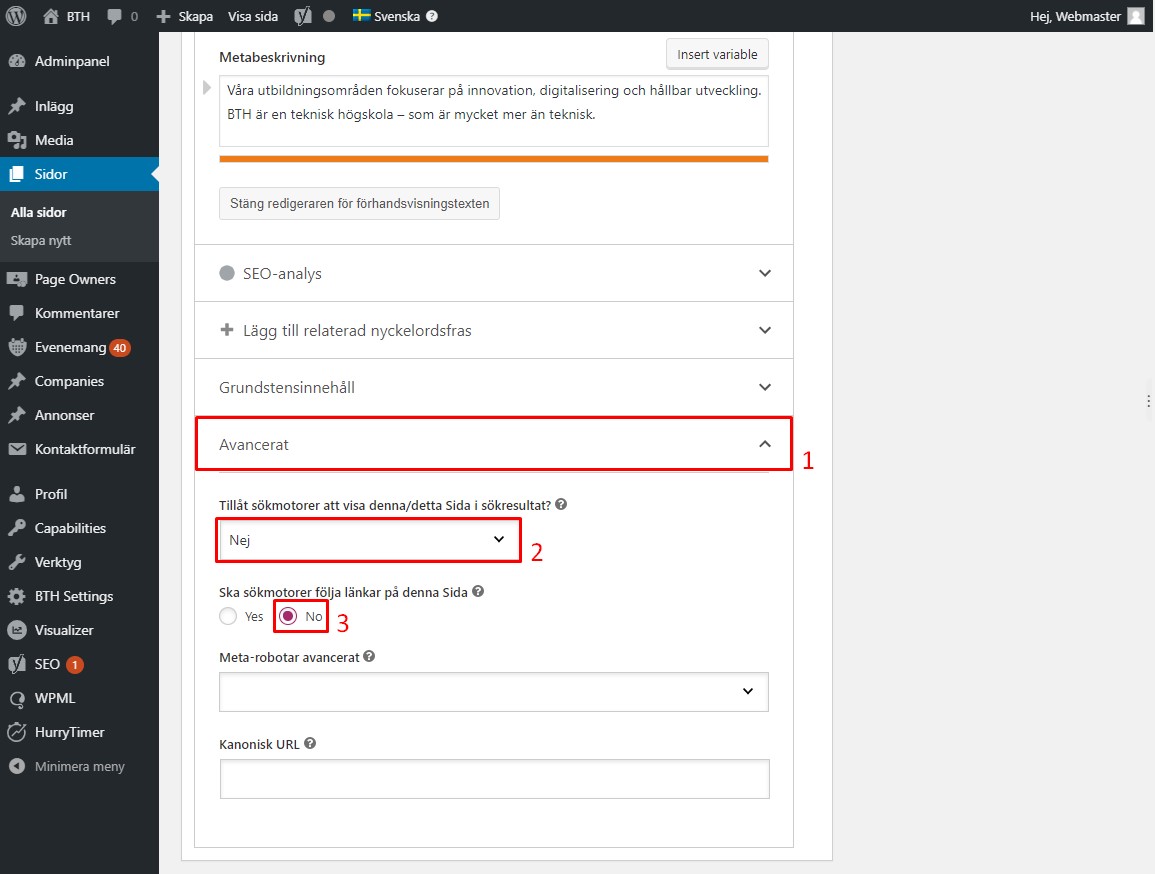This screenshot has height=874, width=1155.
Task: Click the Kontaktformulär envelope icon
Action: [x=17, y=449]
